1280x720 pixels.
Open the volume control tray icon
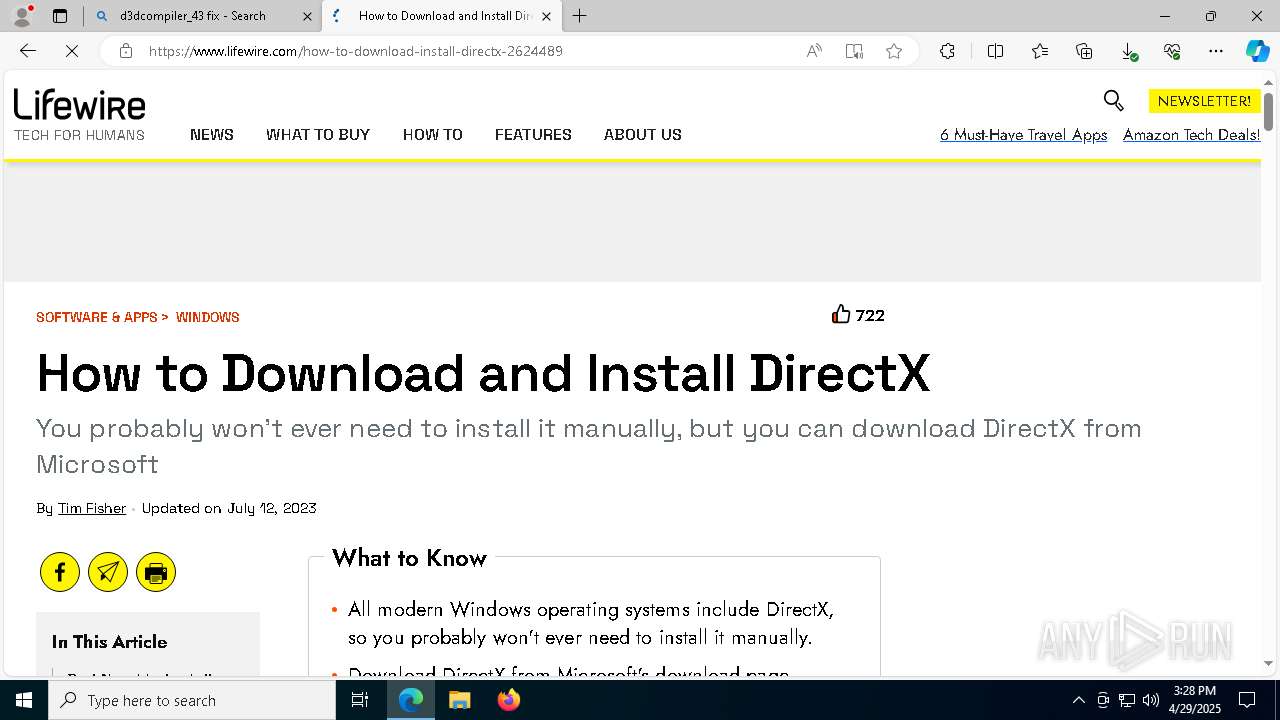point(1151,700)
